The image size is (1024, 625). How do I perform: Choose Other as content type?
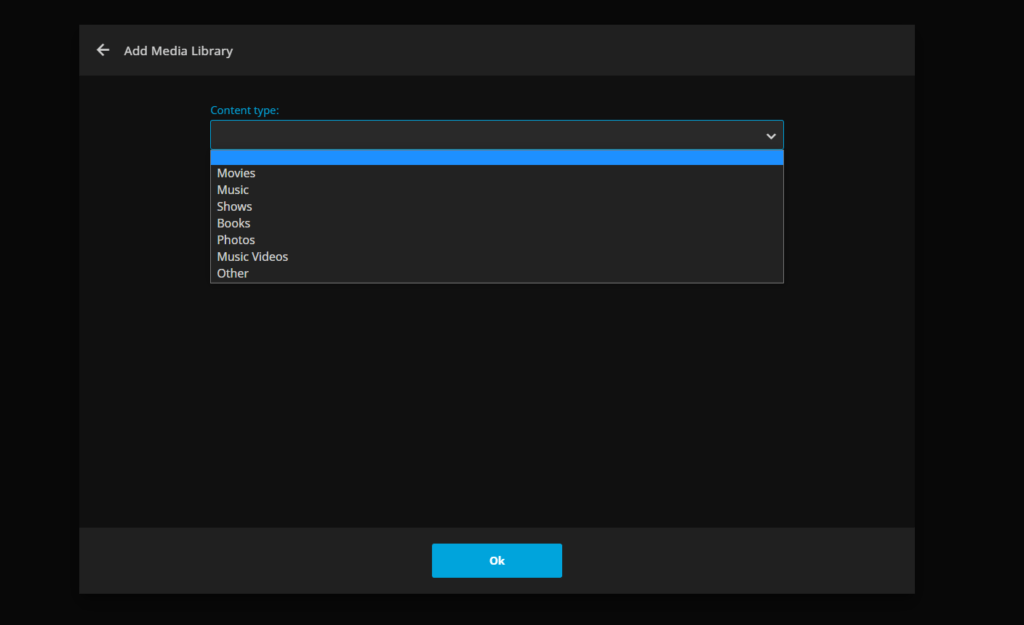(496, 274)
